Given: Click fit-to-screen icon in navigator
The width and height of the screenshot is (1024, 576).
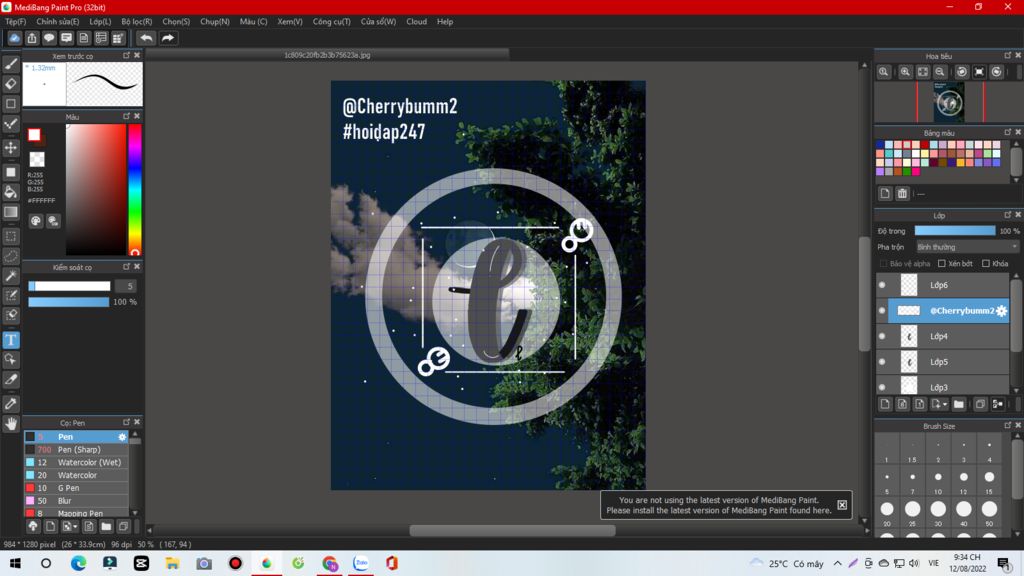Looking at the screenshot, I should coord(923,72).
